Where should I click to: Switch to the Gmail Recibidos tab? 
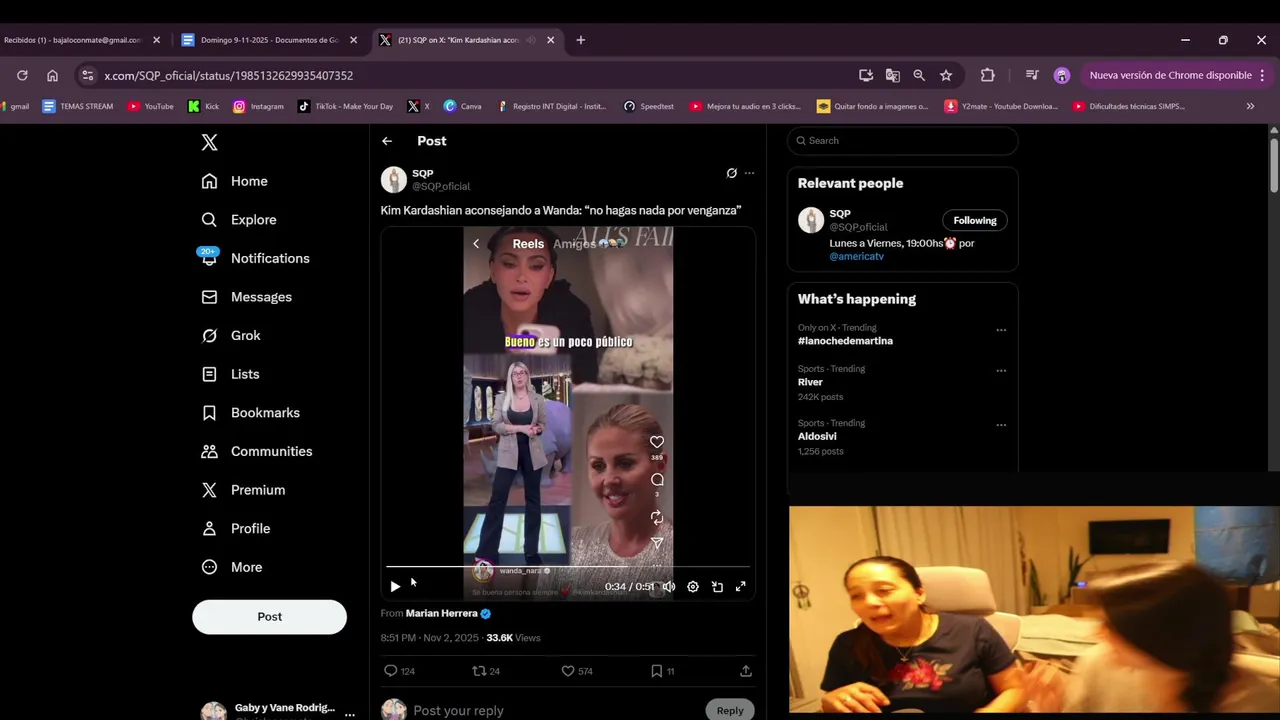point(82,40)
